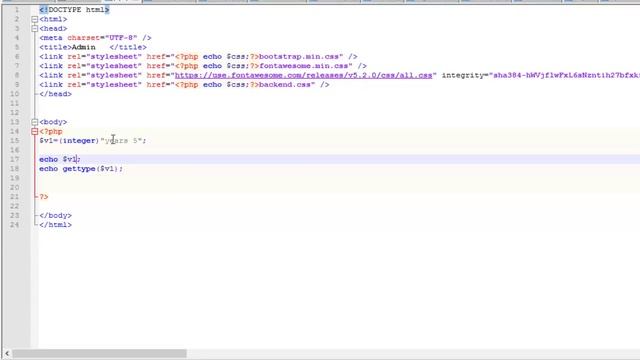The width and height of the screenshot is (640, 360).
Task: Click the closing </body> tag
Action: pos(56,216)
